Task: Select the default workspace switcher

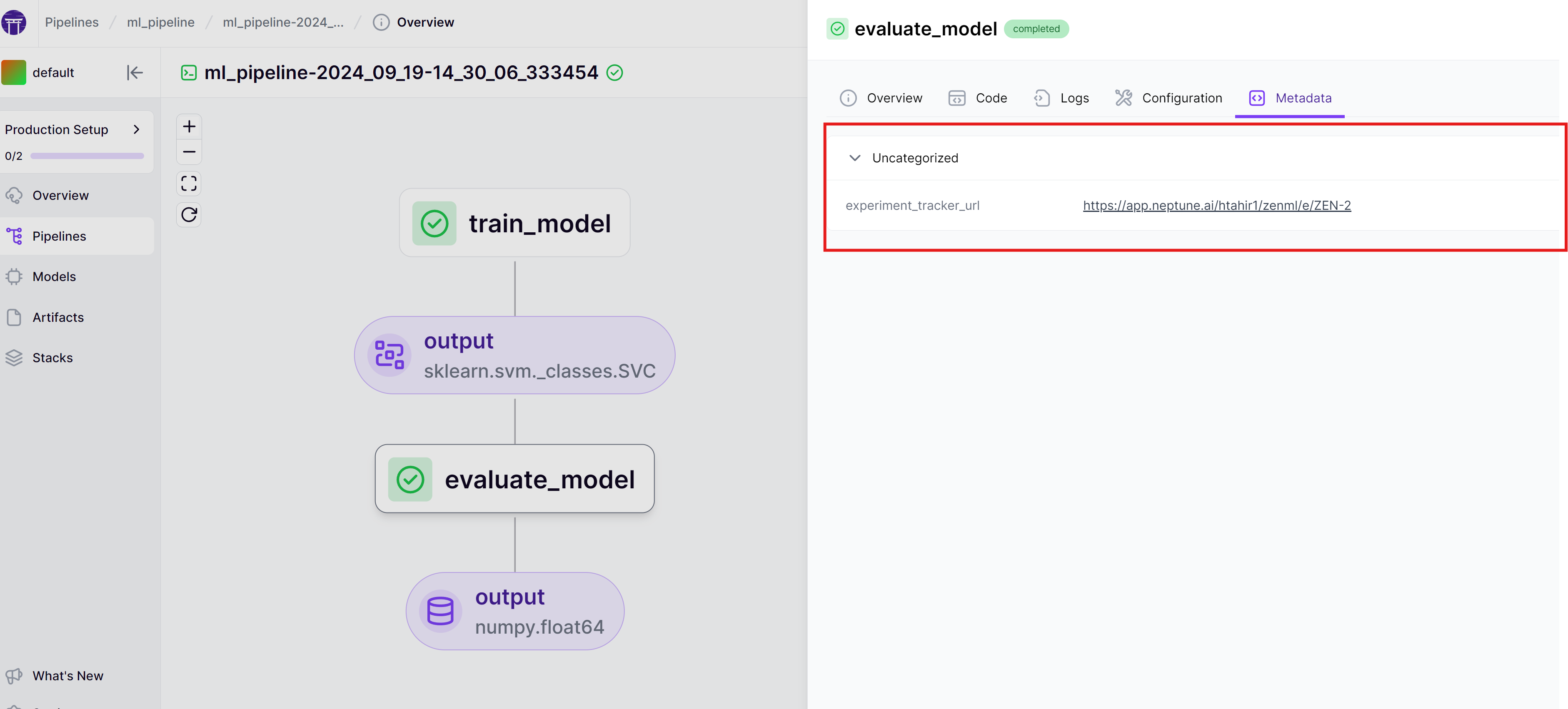Action: [x=53, y=72]
